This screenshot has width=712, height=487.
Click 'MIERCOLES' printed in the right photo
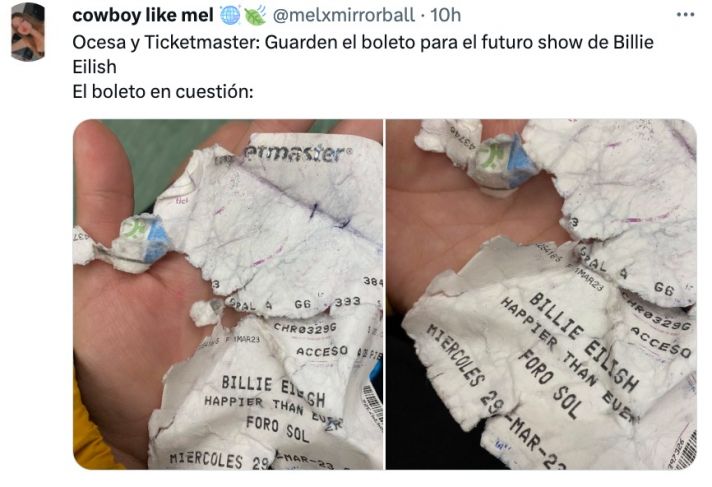pyautogui.click(x=455, y=355)
